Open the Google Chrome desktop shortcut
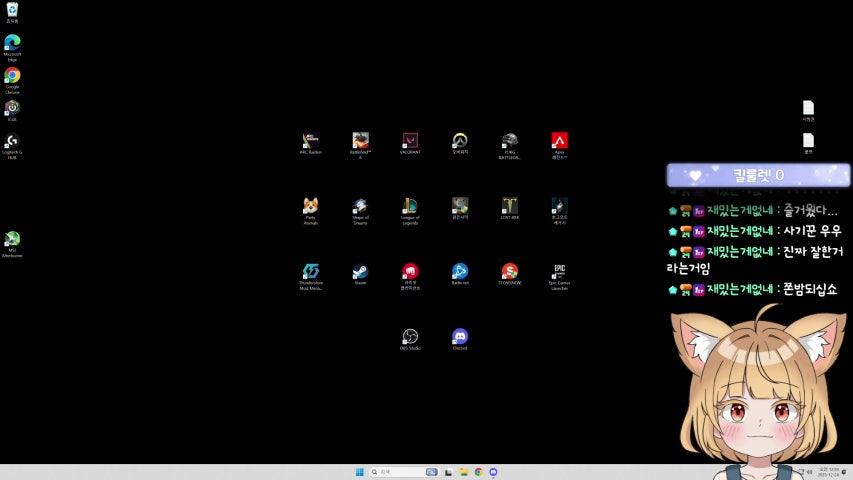The height and width of the screenshot is (480, 853). (12, 80)
